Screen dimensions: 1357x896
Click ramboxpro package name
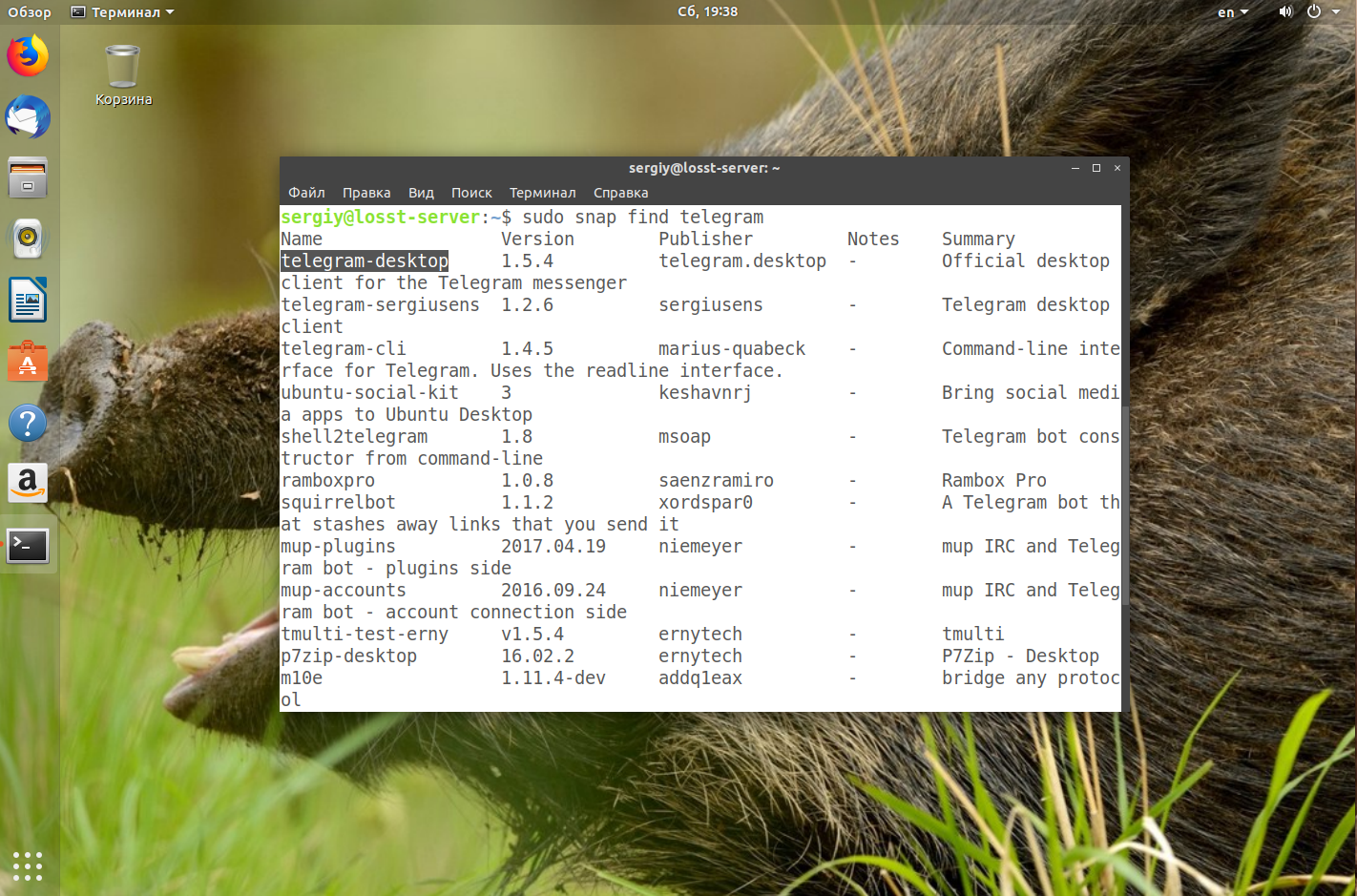point(327,480)
